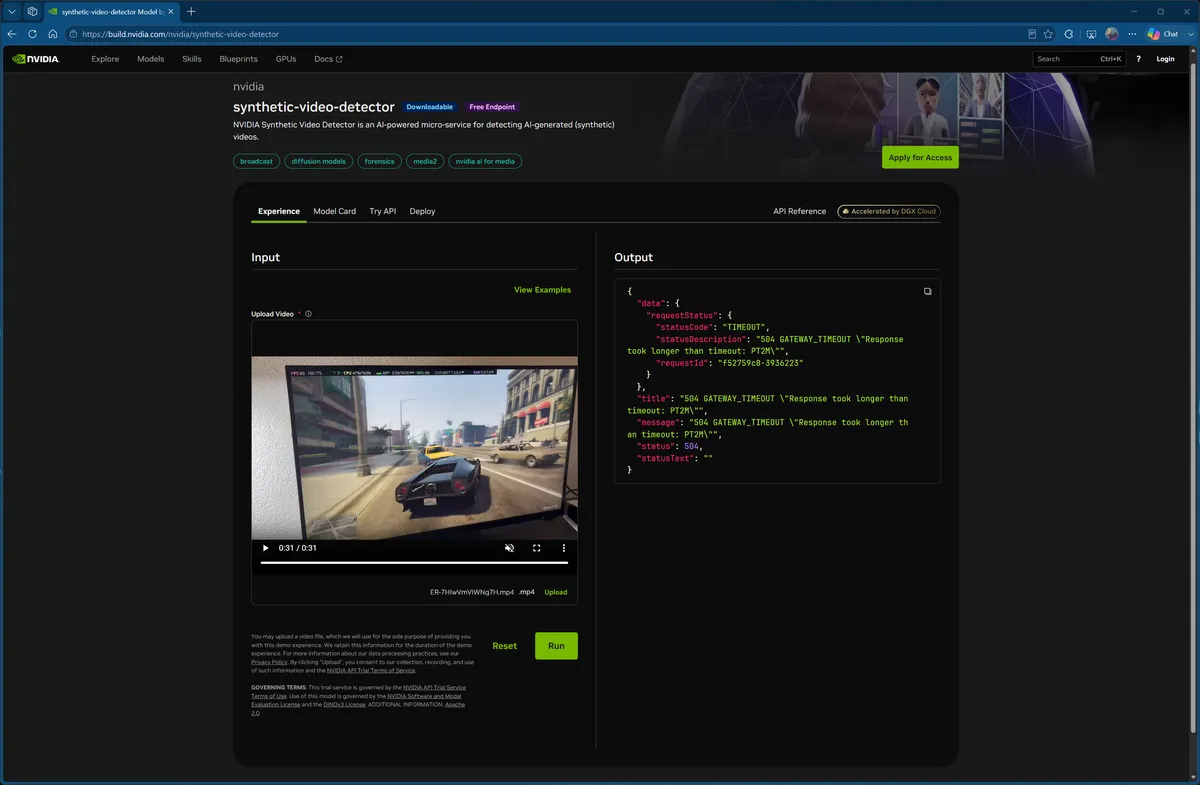
Task: Open a new browser tab
Action: click(x=191, y=11)
